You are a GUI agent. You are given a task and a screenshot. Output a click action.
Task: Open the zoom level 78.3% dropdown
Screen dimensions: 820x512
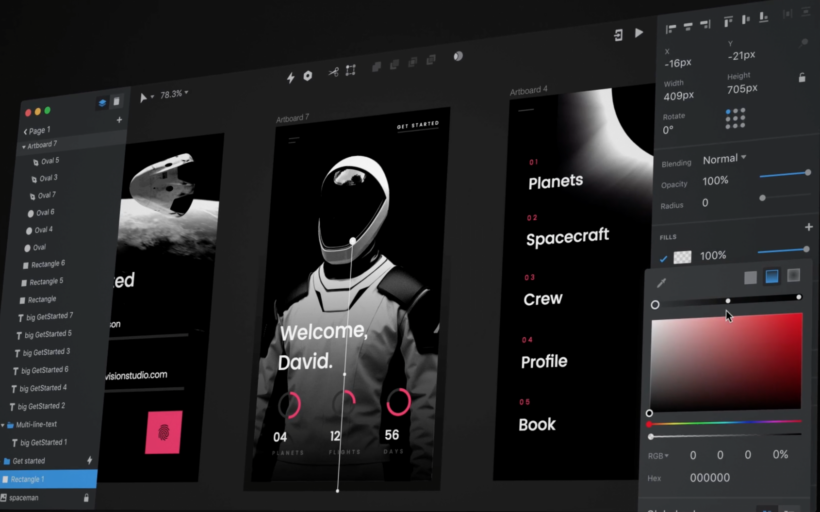click(x=174, y=94)
